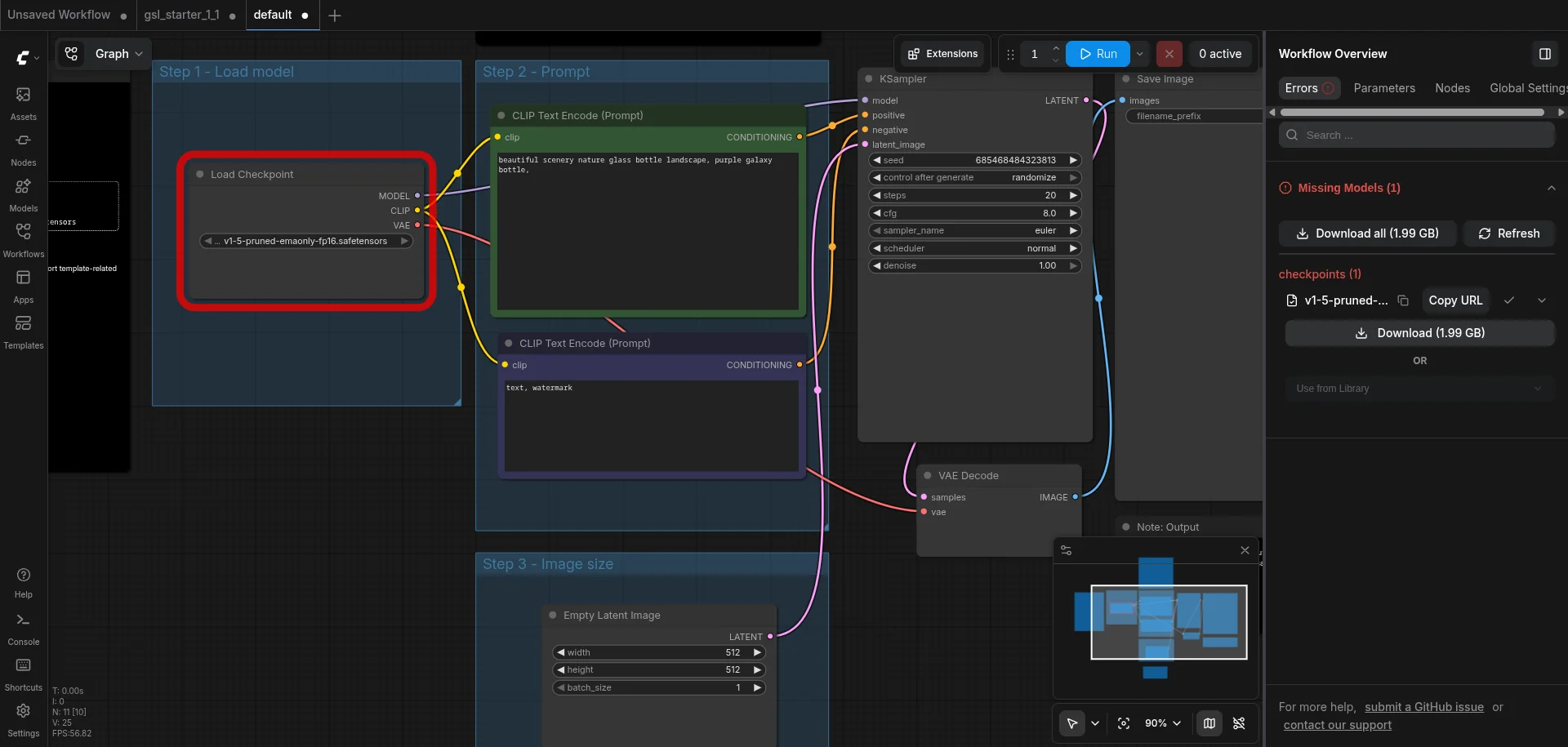Toggle the minimap map icon
Screen dimensions: 1568x747
click(1209, 723)
